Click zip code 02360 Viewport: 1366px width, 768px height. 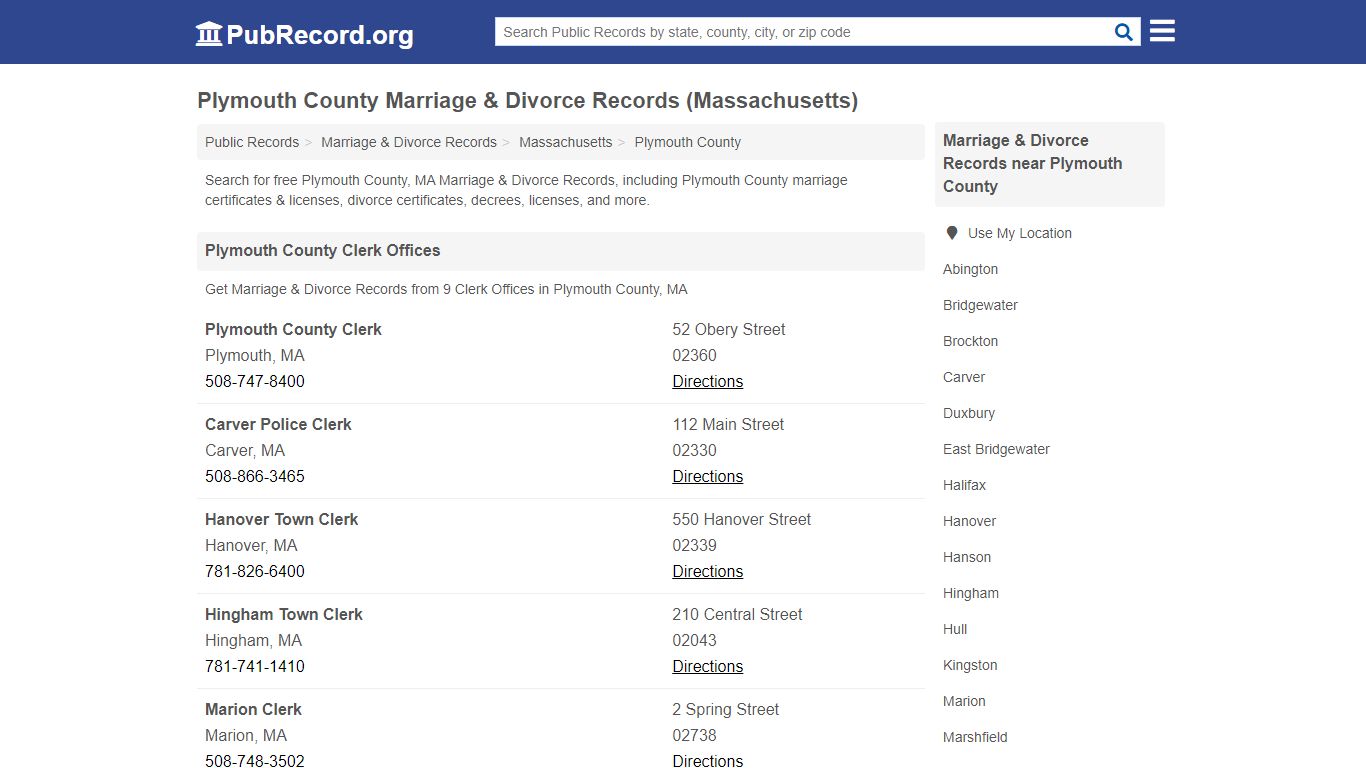click(694, 355)
